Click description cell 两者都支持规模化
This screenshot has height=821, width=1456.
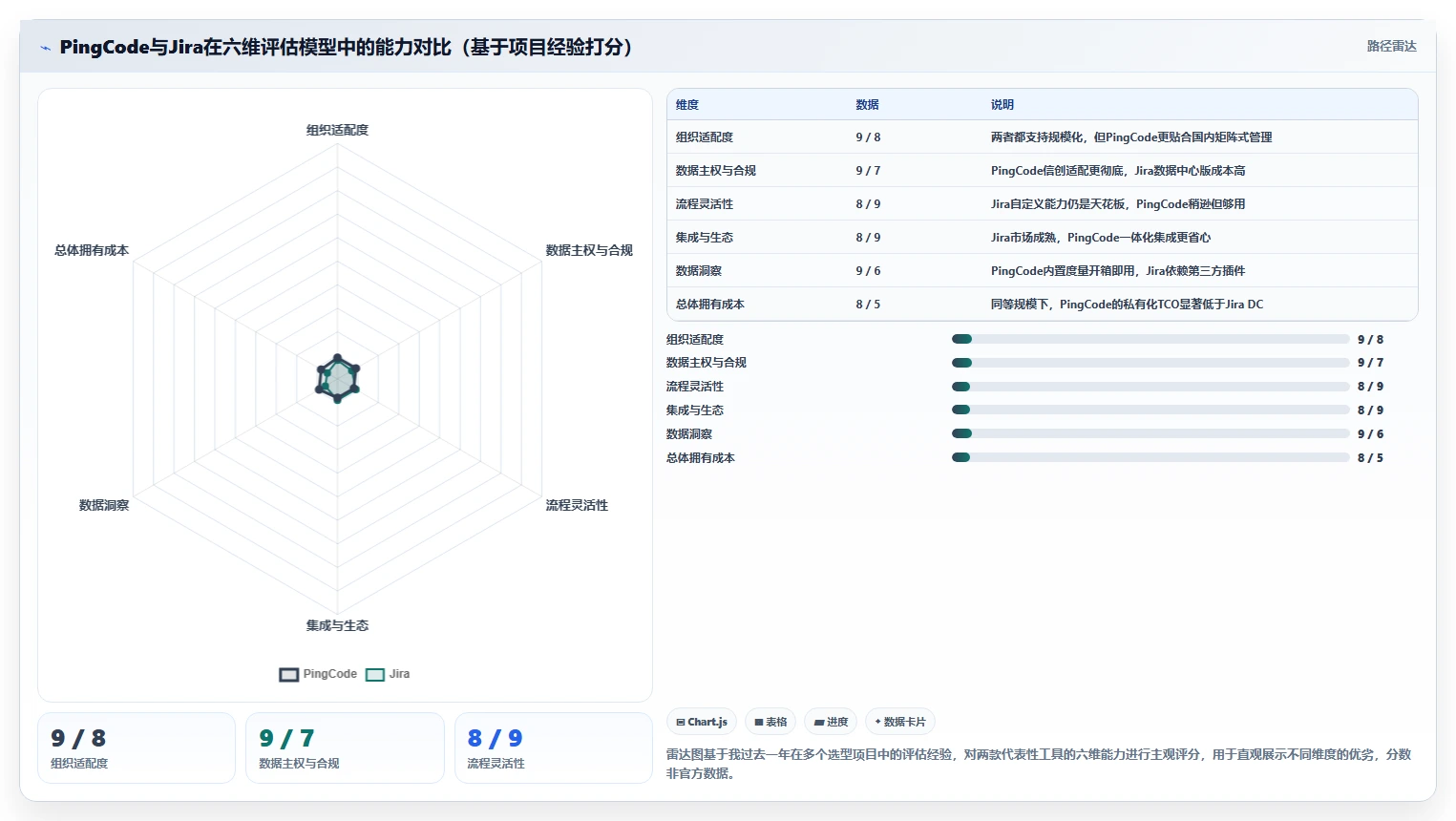point(1131,137)
